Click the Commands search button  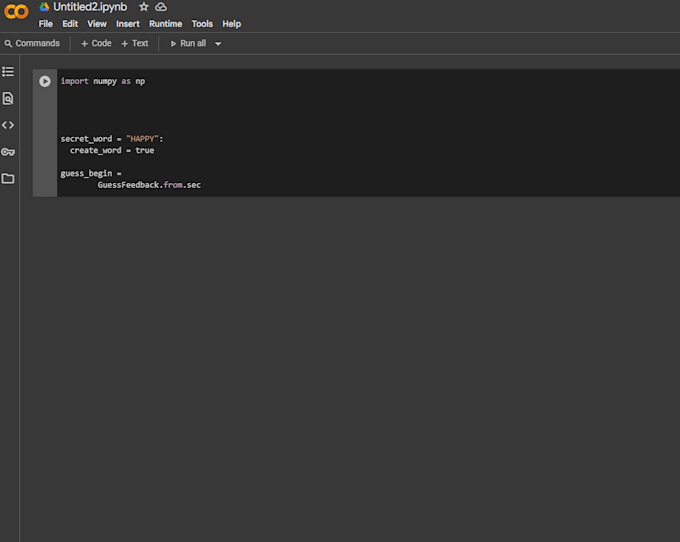pos(32,44)
